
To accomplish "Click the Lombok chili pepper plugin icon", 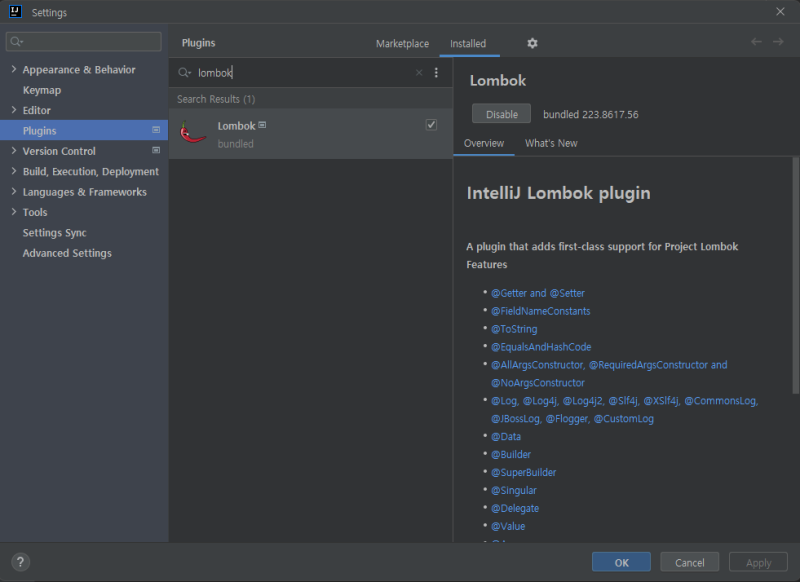I will coord(193,133).
